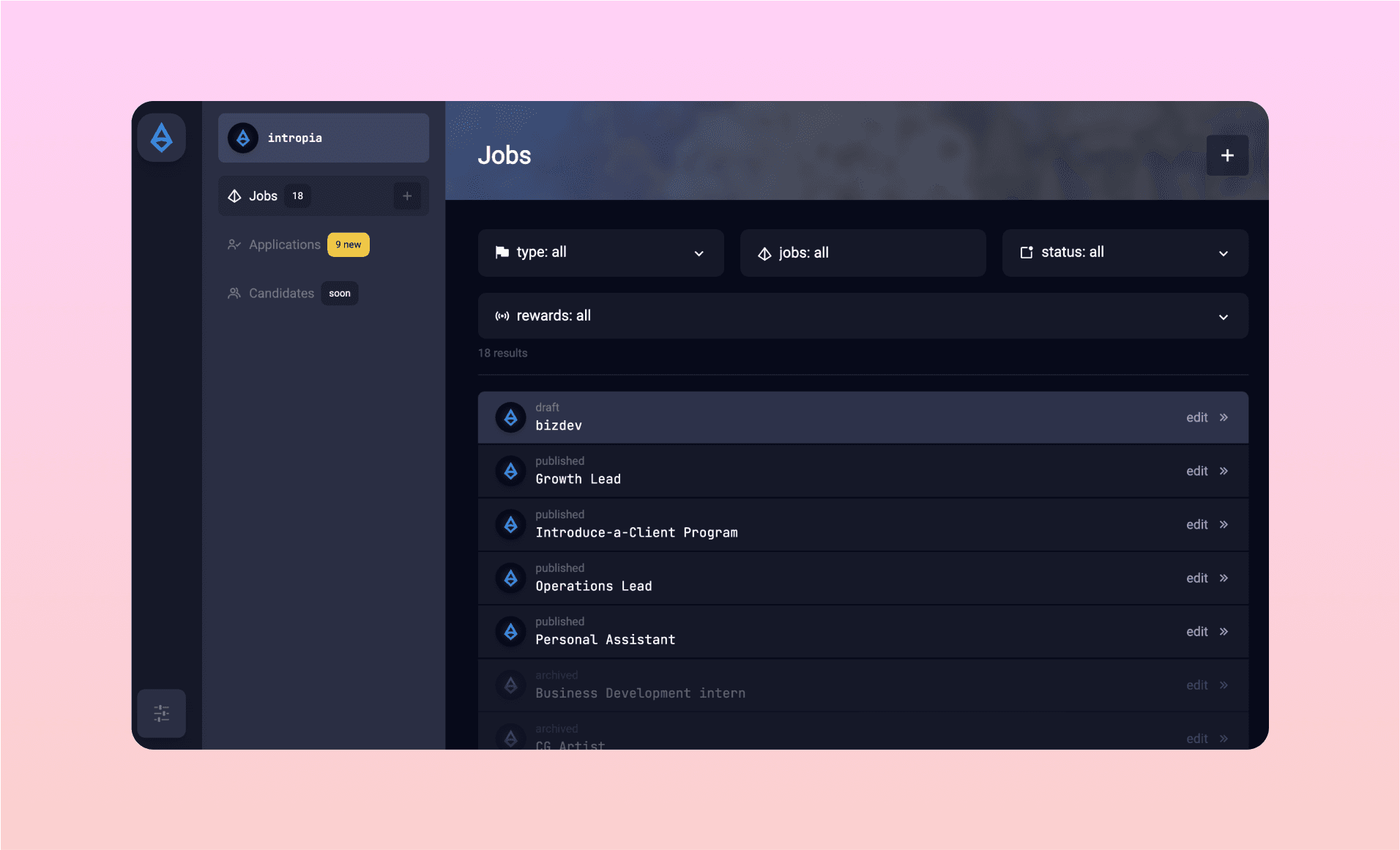This screenshot has width=1400, height=850.
Task: Select the intropia workspace item
Action: coord(323,138)
